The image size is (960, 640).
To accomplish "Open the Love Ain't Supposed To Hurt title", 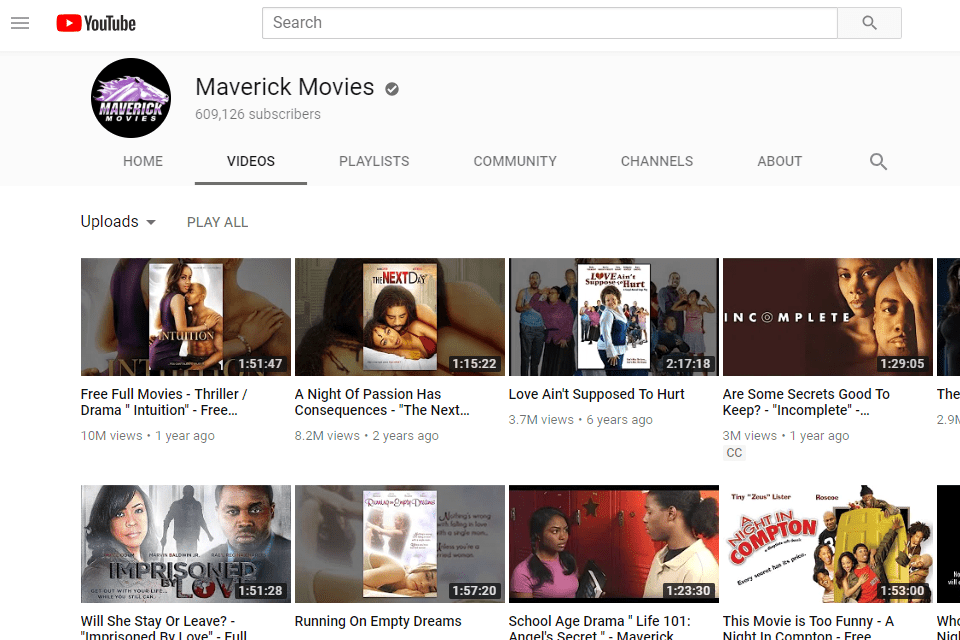I will click(x=596, y=394).
